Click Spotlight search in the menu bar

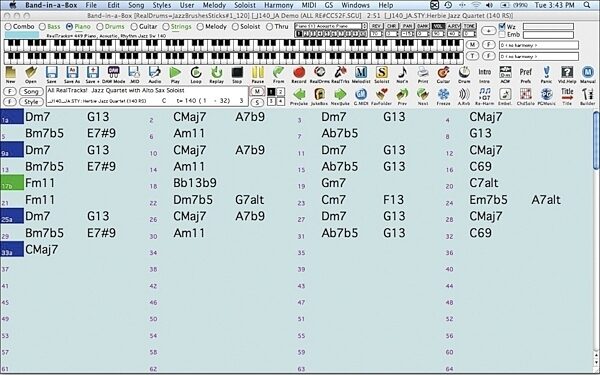point(587,5)
